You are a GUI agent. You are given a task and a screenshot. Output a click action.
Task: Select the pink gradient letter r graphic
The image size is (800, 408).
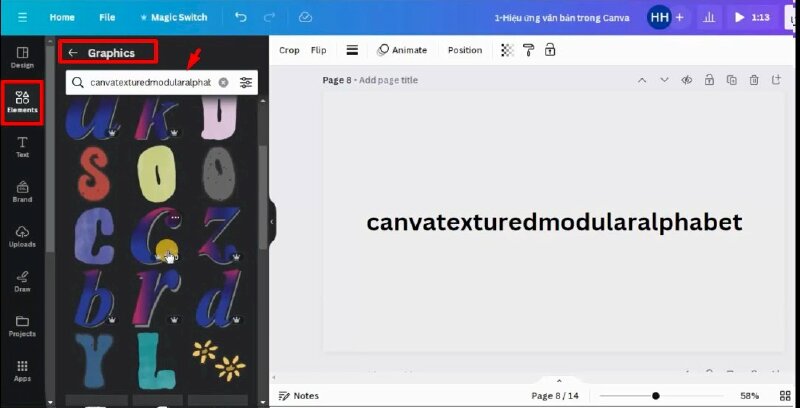pyautogui.click(x=157, y=298)
